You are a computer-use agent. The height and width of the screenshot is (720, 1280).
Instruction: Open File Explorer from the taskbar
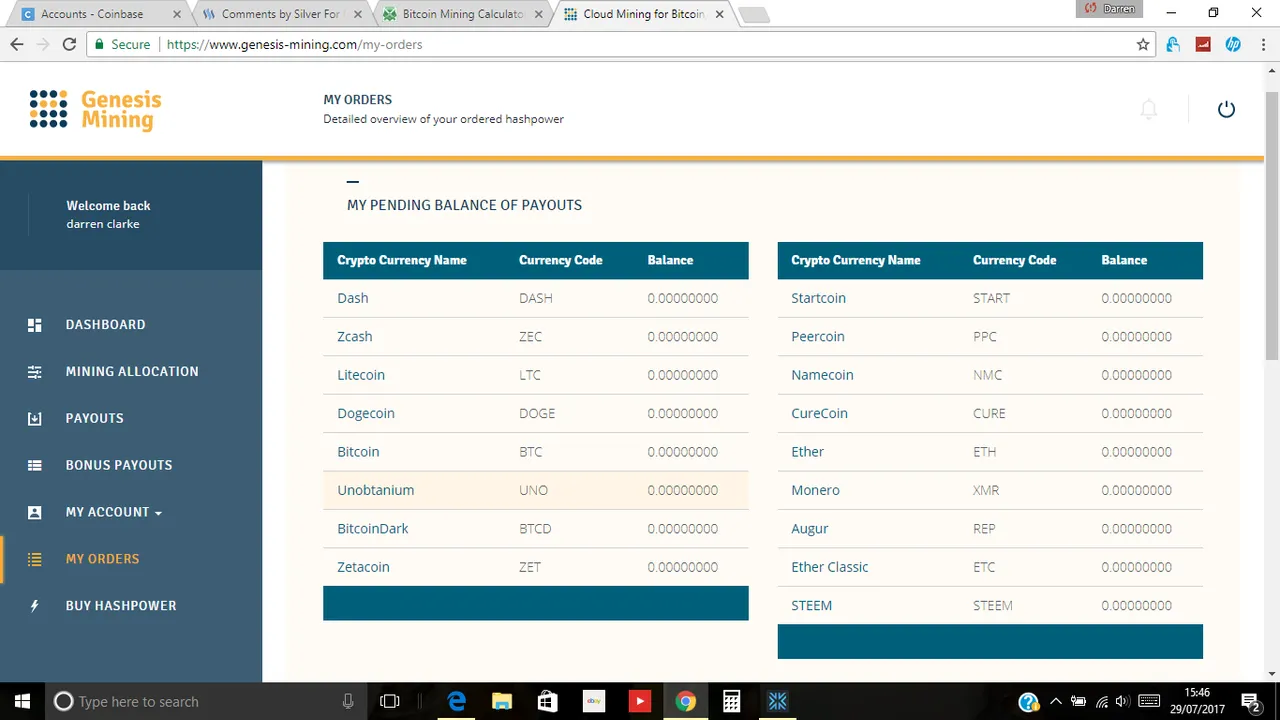(x=502, y=702)
